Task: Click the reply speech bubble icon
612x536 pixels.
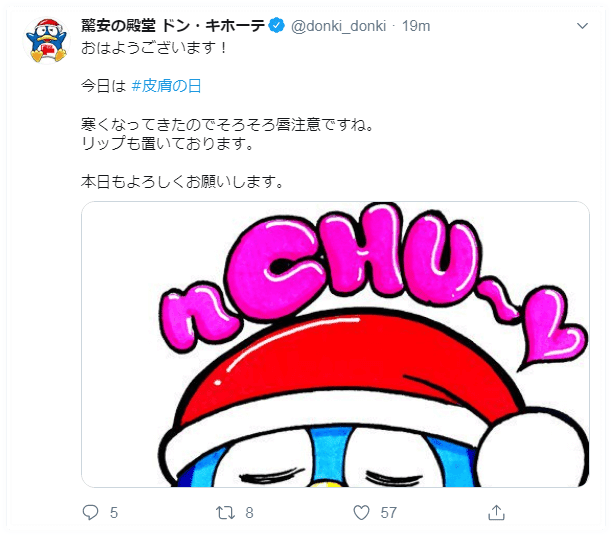Action: point(91,512)
